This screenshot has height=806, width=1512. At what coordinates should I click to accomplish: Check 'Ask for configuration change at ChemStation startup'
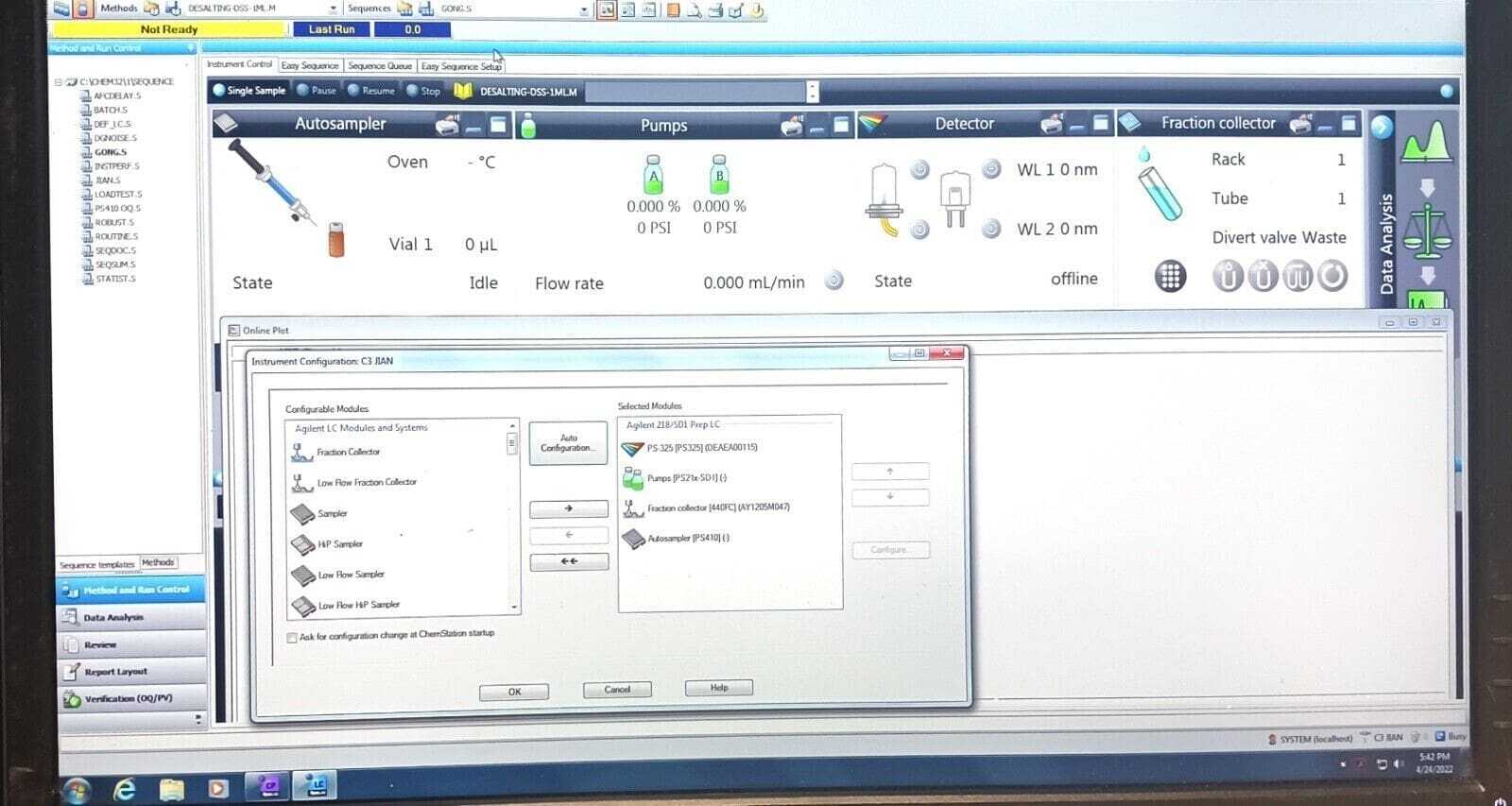point(292,638)
